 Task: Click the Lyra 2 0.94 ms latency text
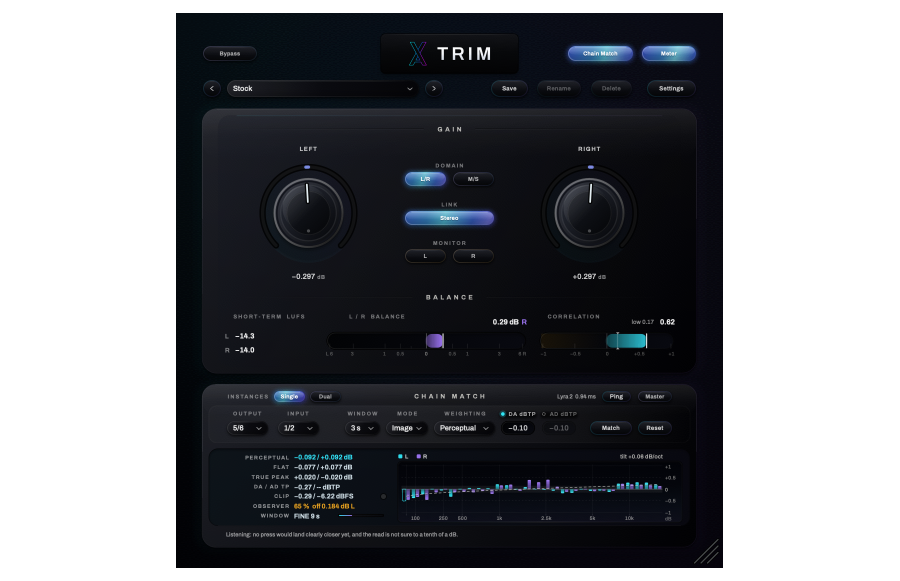point(576,397)
